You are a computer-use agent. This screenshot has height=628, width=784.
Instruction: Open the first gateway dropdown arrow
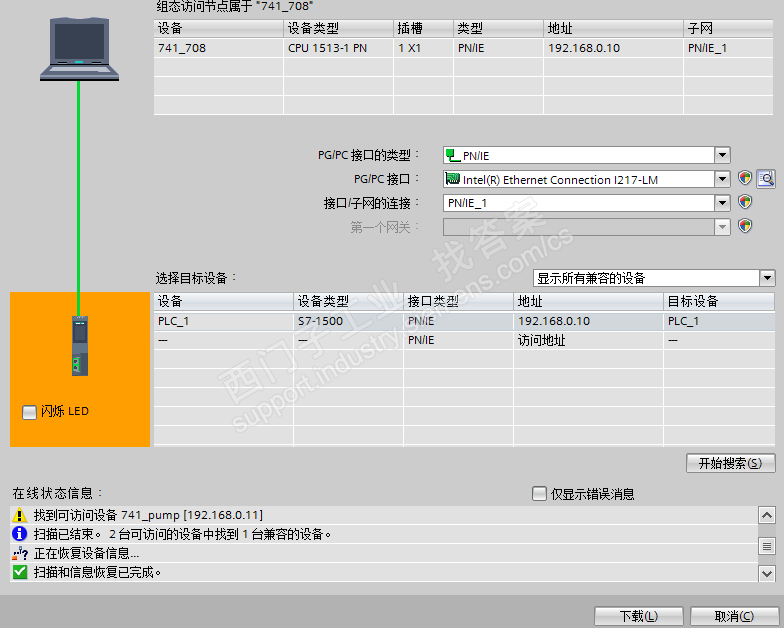coord(722,227)
